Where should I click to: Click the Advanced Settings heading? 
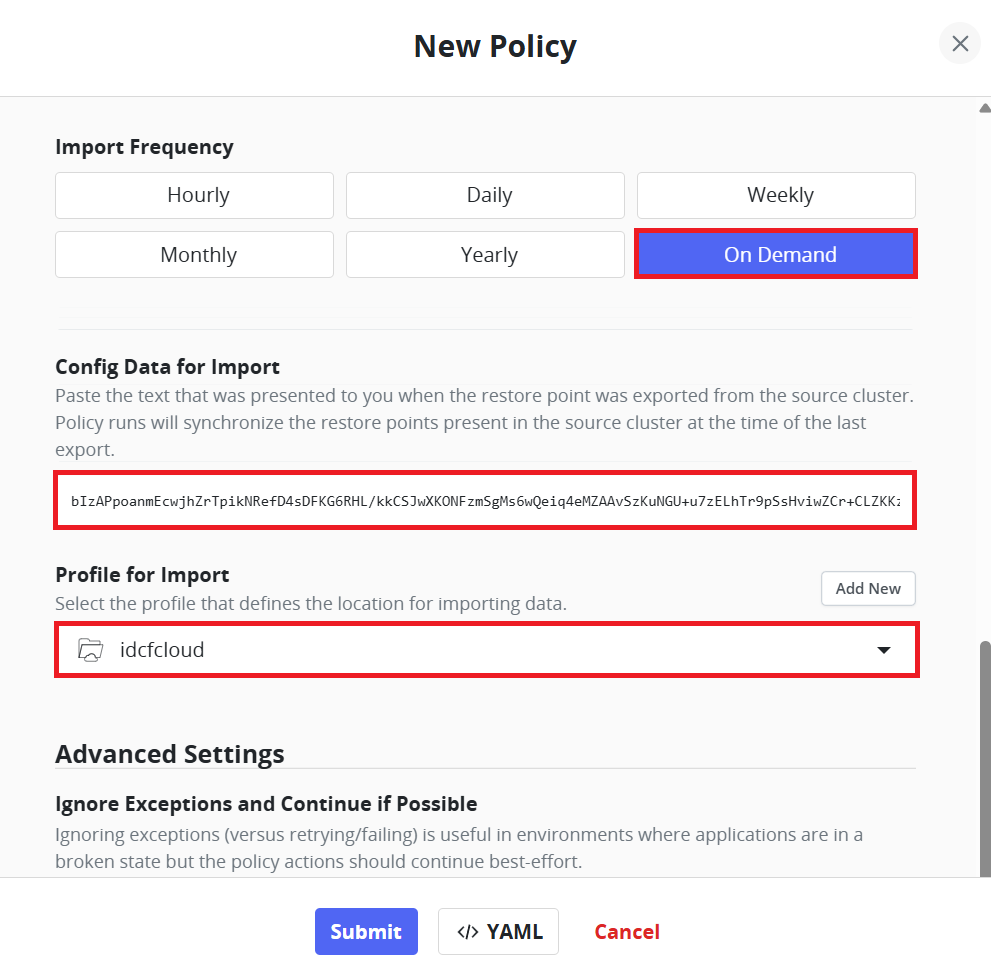click(x=169, y=754)
